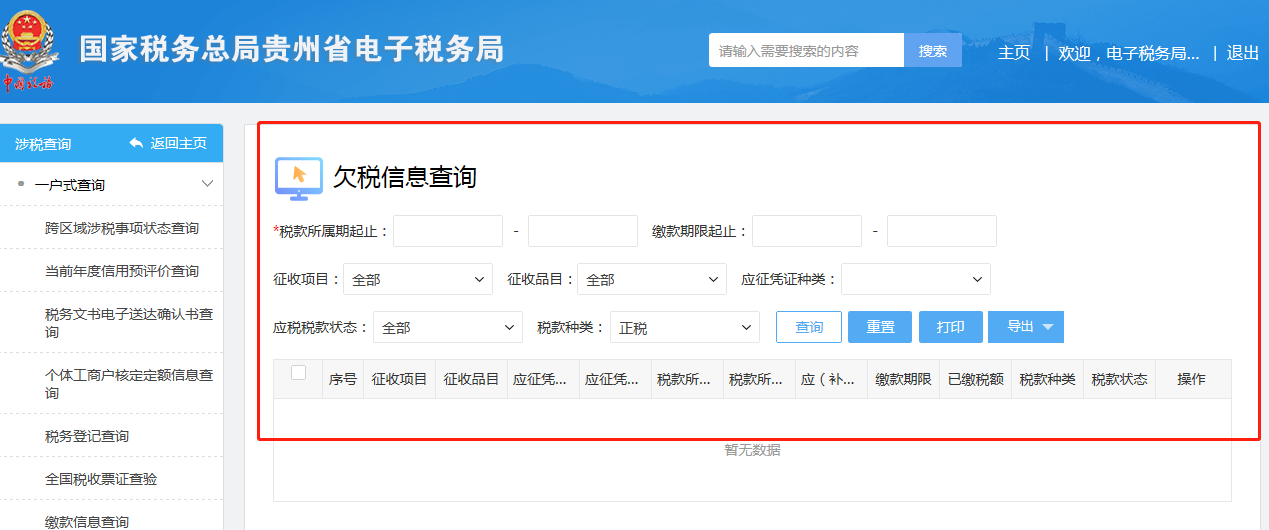1269x530 pixels.
Task: Expand the 一户式查询 chevron
Action: tap(208, 184)
